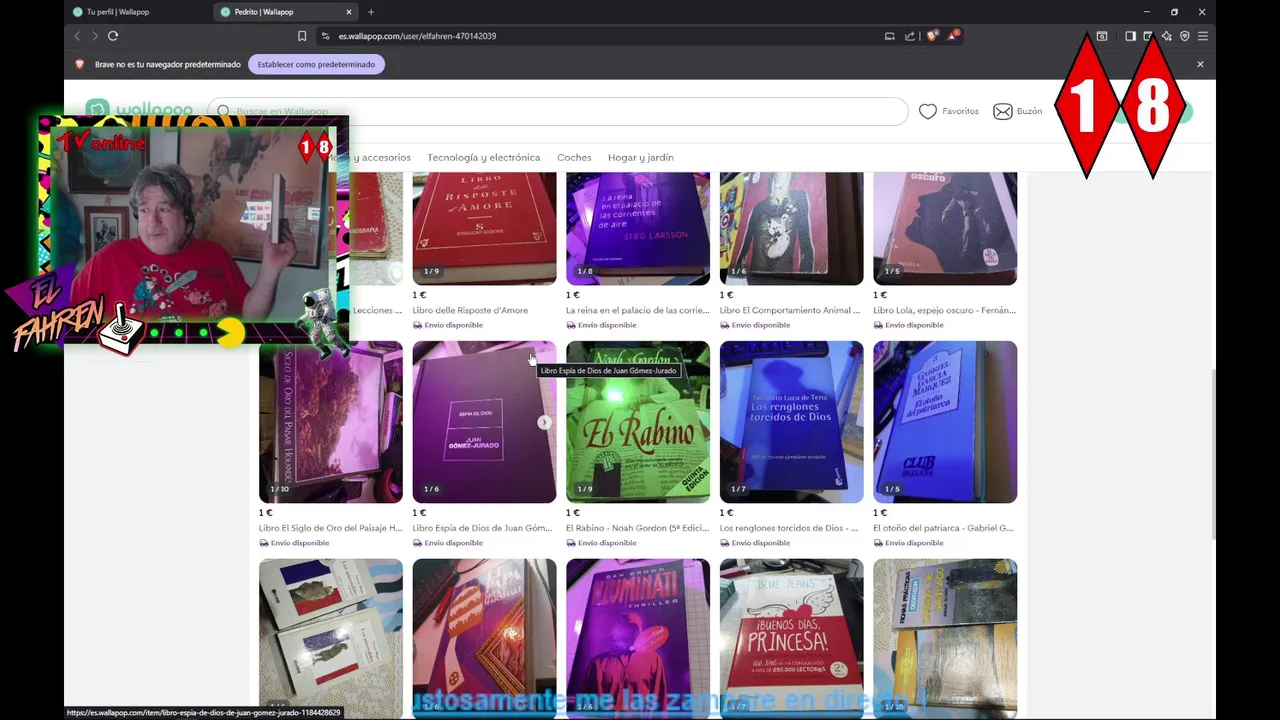
Task: Click Libro El Comportamiento Animal title
Action: pyautogui.click(x=790, y=310)
